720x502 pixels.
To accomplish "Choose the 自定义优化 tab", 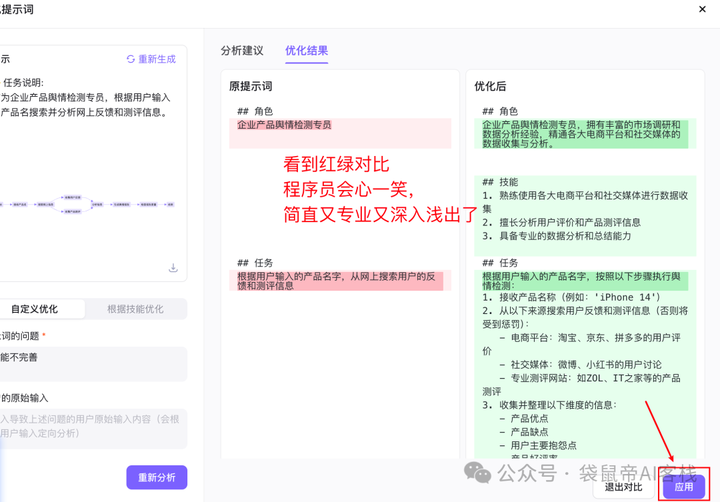I will point(41,309).
